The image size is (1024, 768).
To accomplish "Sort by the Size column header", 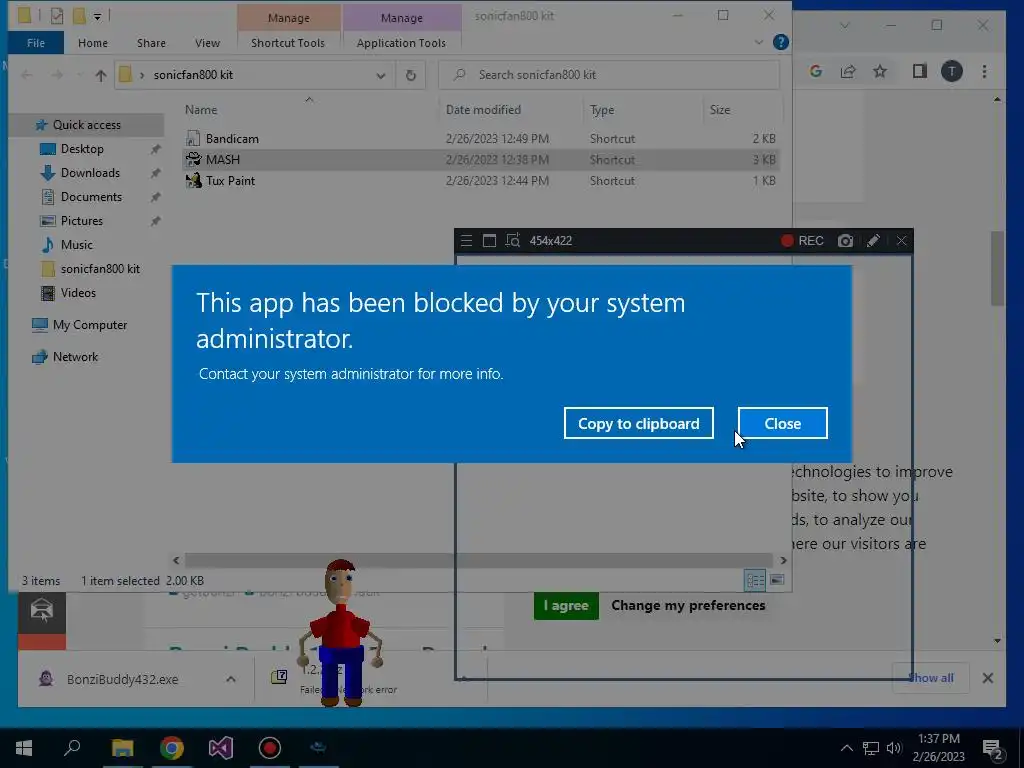I will tap(720, 110).
